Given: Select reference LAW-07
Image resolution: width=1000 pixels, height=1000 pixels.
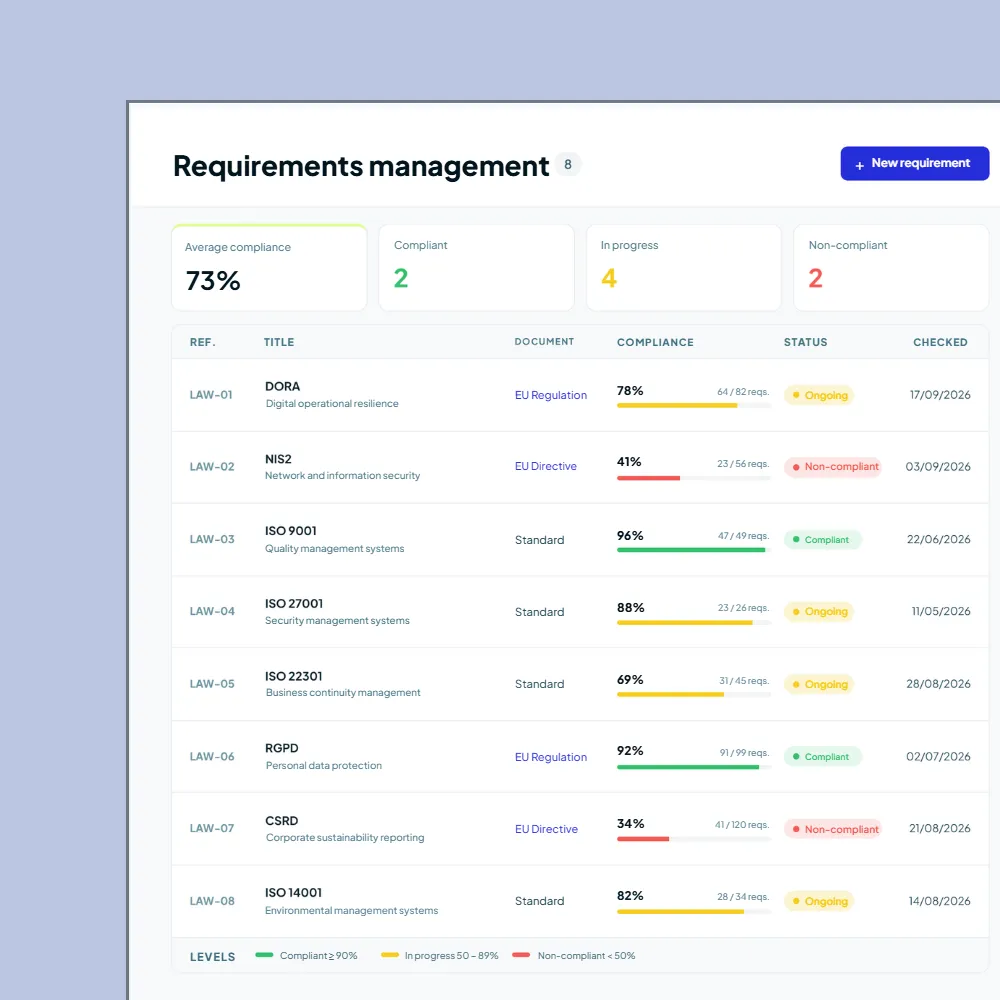Looking at the screenshot, I should point(212,828).
